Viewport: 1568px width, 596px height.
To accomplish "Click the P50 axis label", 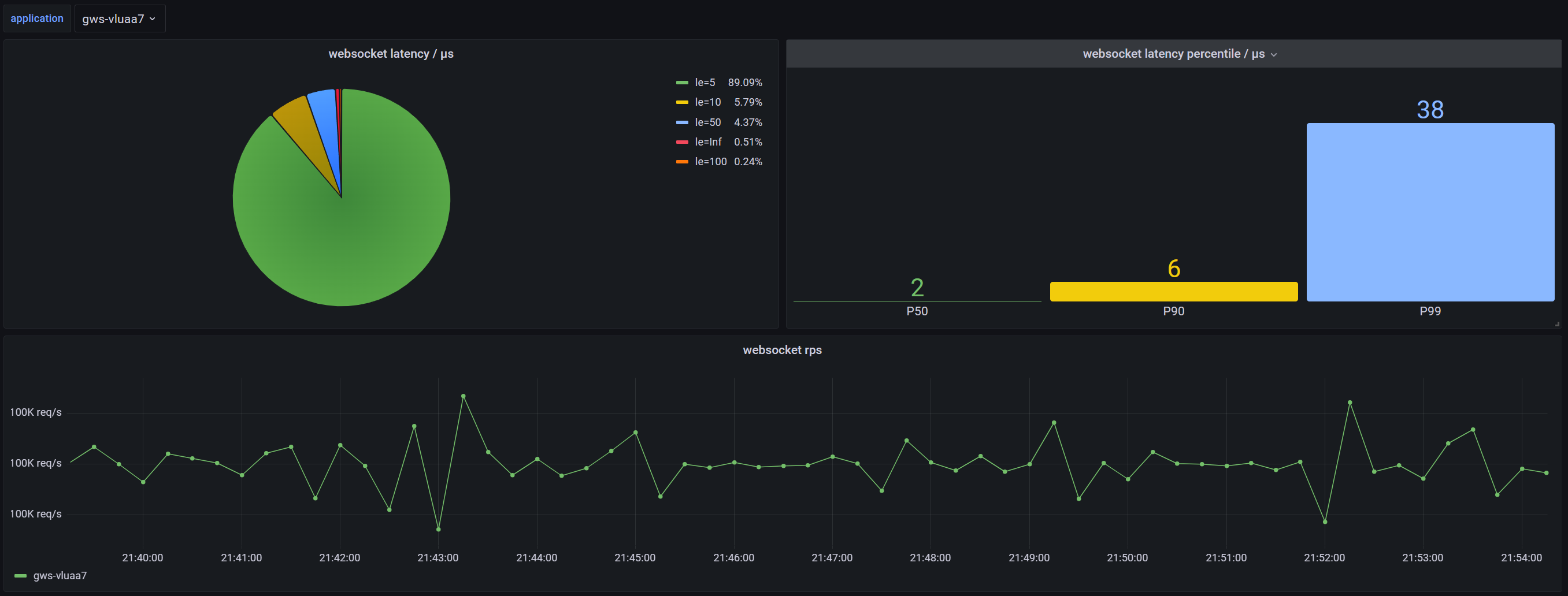I will [917, 311].
